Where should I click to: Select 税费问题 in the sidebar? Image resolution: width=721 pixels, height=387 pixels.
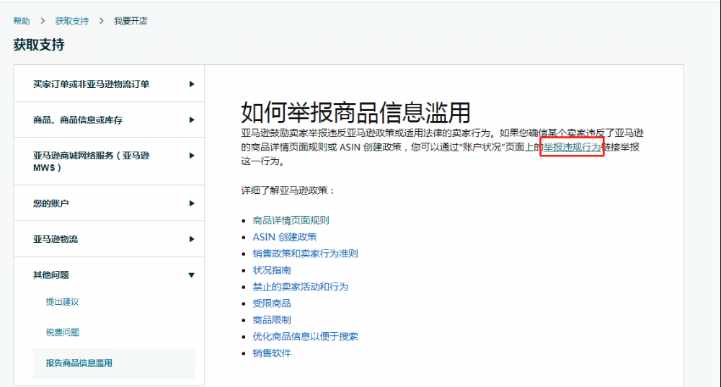coord(63,332)
